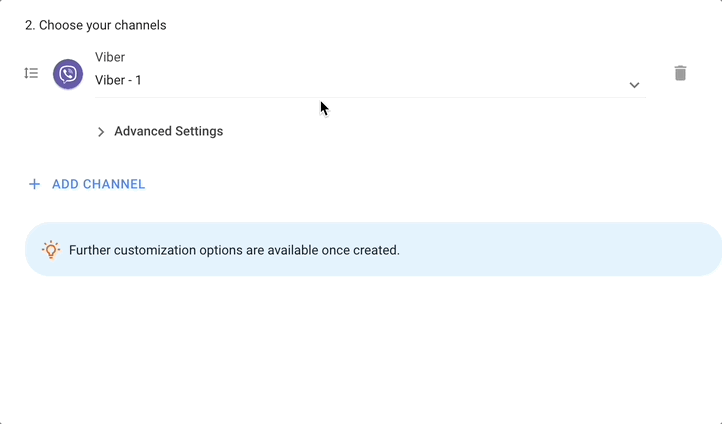Click the 'Advanced Settings' label
The image size is (722, 424).
coord(168,131)
